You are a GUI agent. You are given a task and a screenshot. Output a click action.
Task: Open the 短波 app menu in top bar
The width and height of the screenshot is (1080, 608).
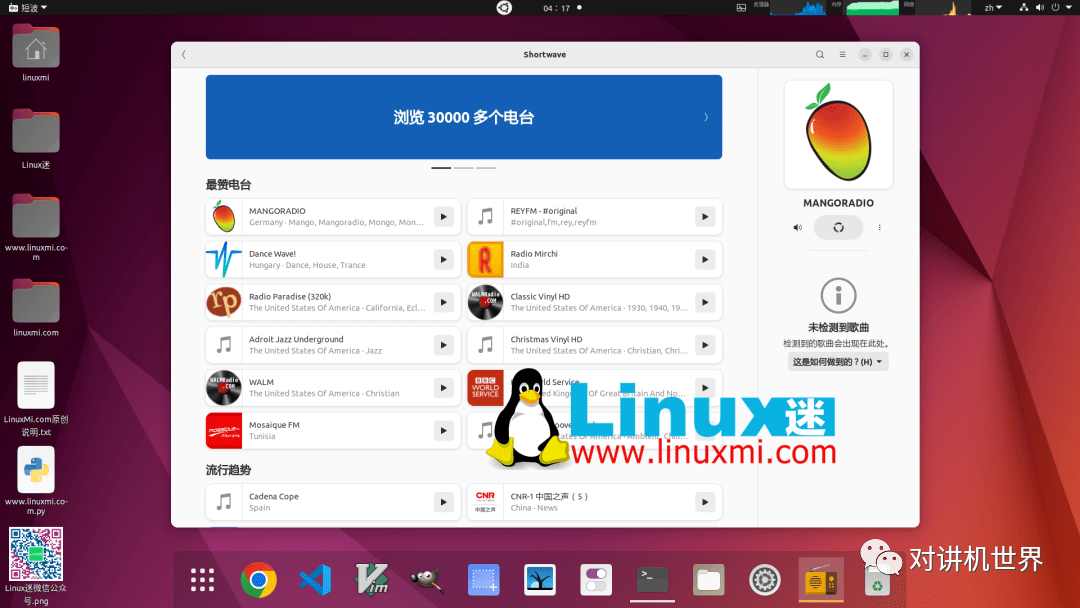tap(28, 8)
